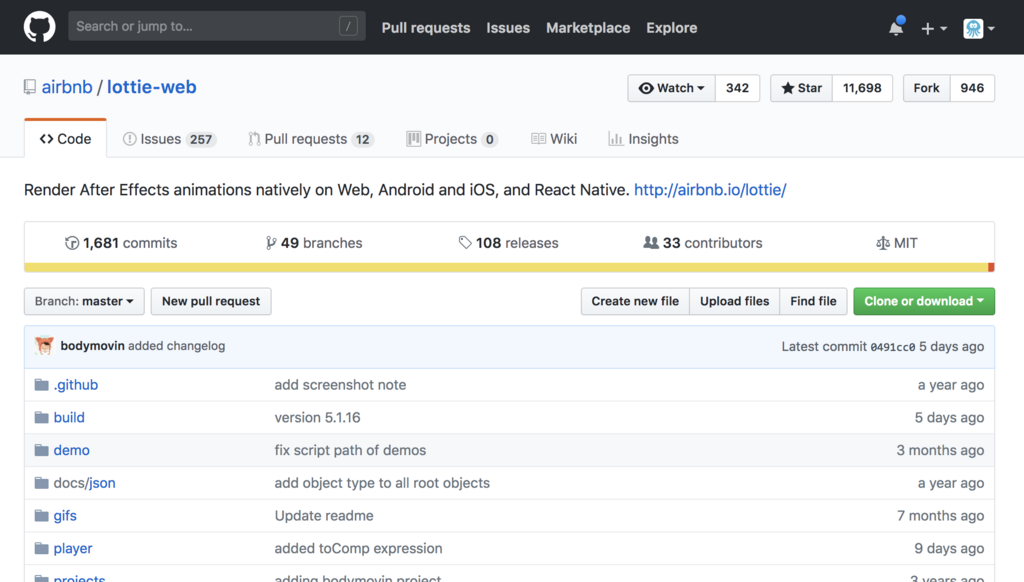Click the repository book icon
The image size is (1024, 582).
click(x=29, y=87)
